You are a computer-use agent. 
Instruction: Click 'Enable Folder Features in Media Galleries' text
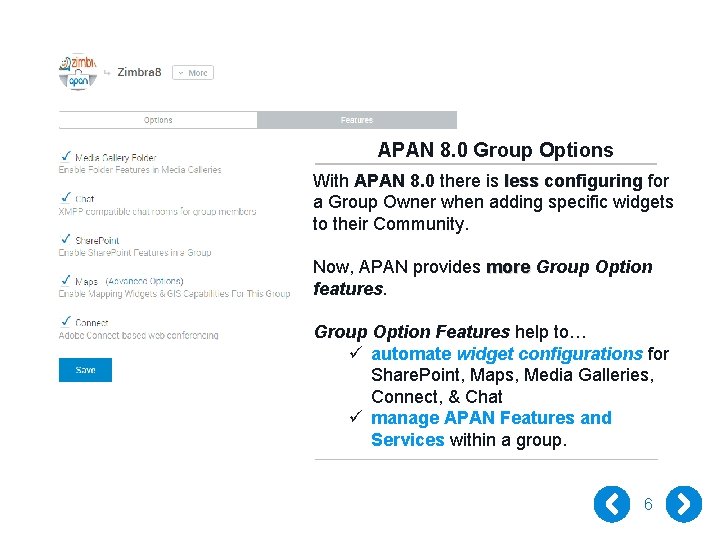(x=140, y=170)
